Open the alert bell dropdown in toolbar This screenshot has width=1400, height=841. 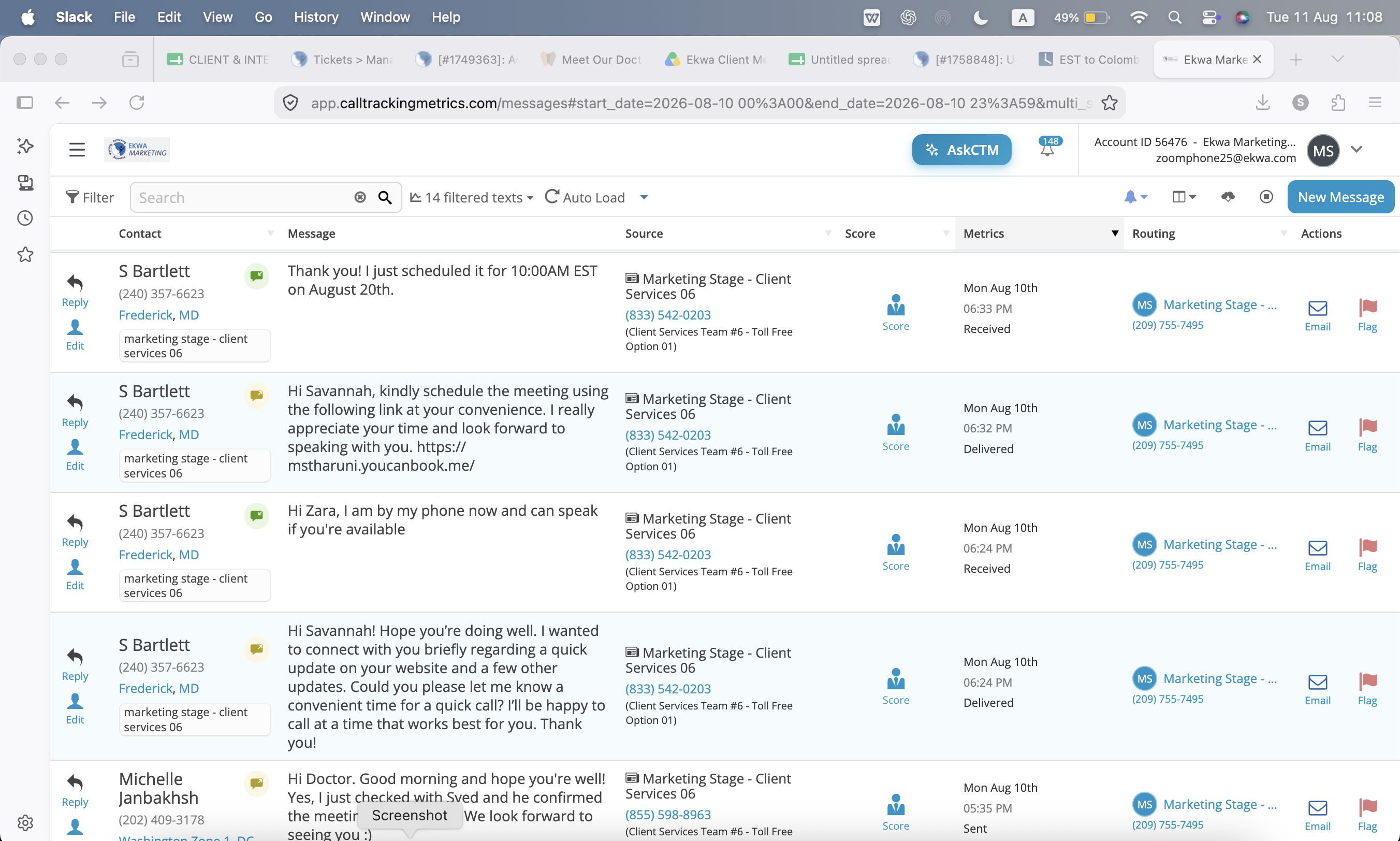(x=1135, y=197)
